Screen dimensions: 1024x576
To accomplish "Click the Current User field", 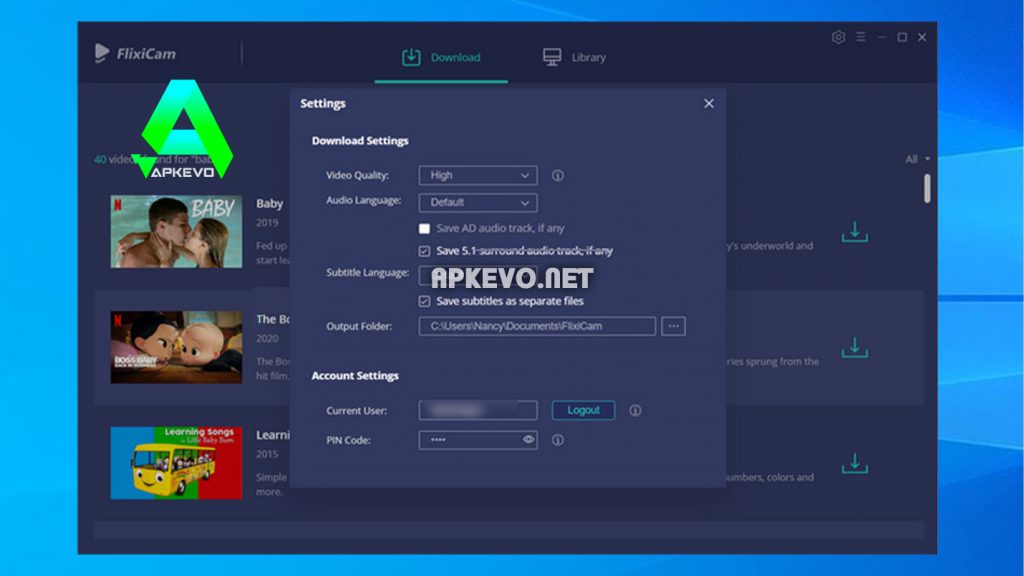I will click(478, 410).
